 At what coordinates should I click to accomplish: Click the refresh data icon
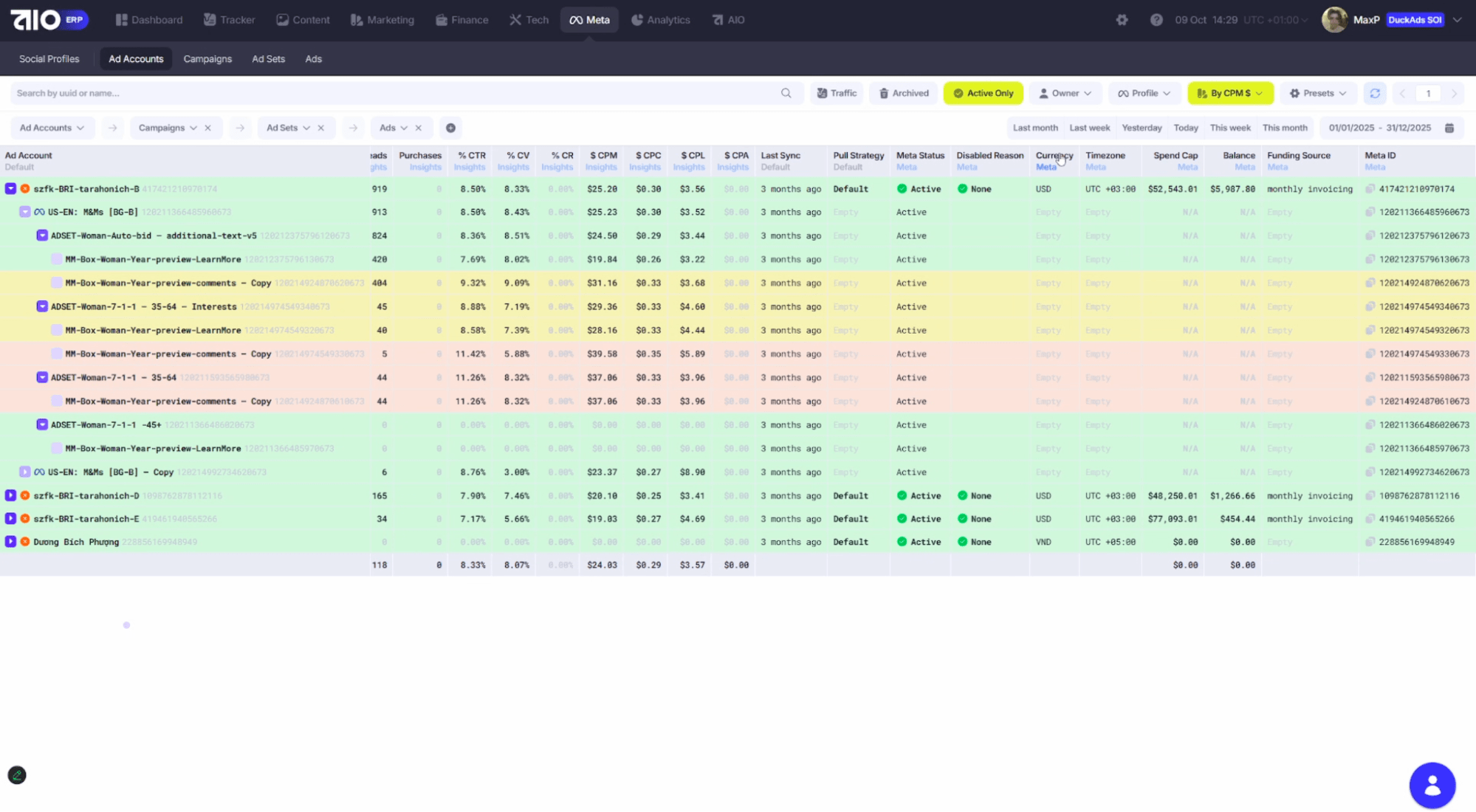tap(1374, 93)
